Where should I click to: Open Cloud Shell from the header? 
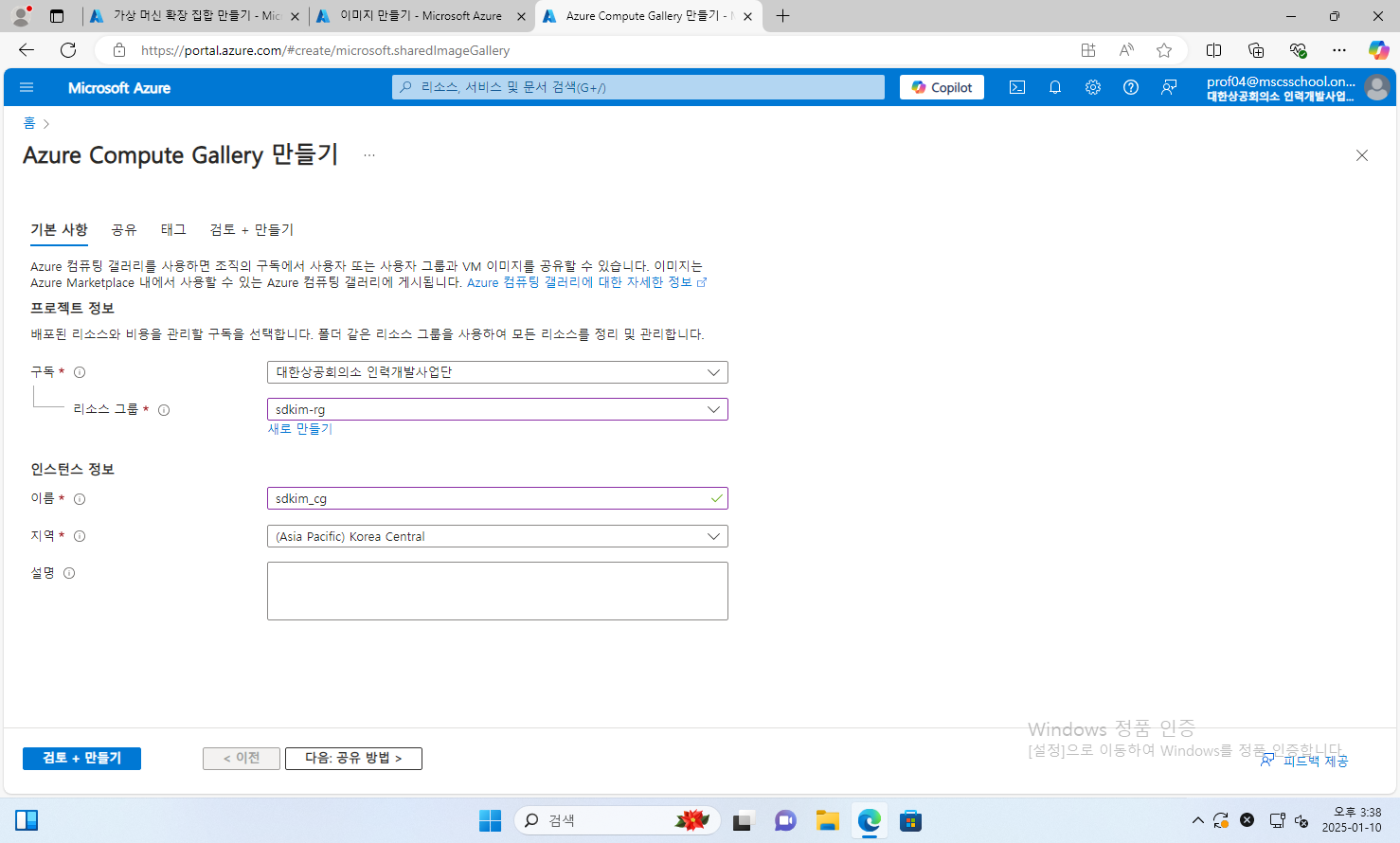tap(1017, 87)
